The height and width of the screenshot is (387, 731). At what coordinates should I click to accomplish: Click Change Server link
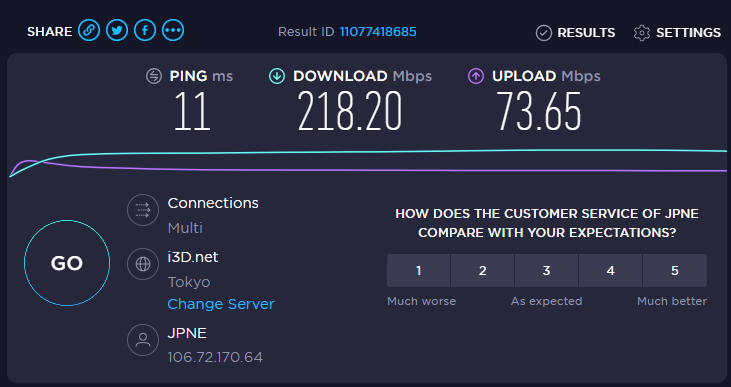[221, 304]
